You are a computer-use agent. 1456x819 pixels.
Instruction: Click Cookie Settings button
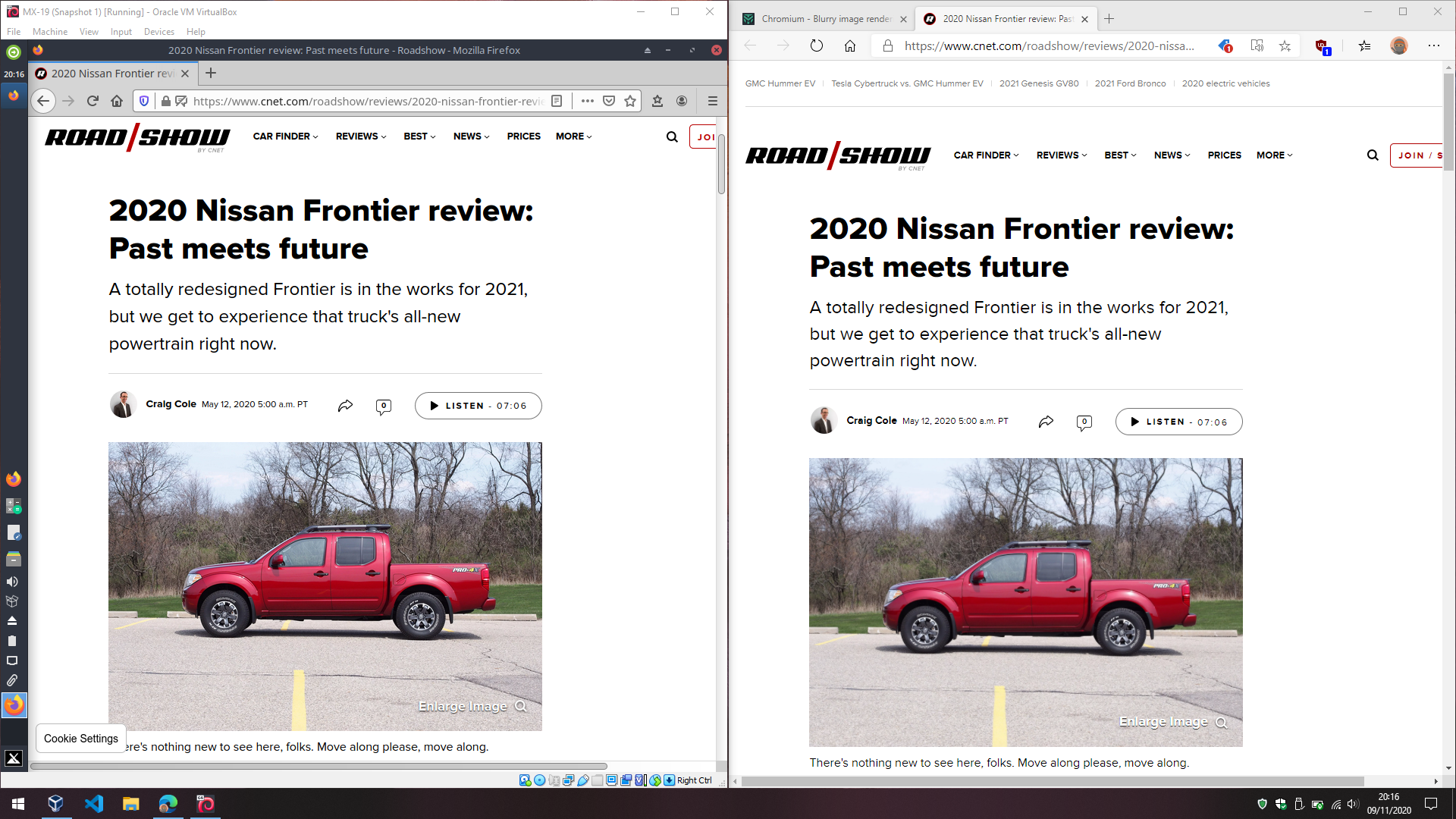[x=81, y=739]
